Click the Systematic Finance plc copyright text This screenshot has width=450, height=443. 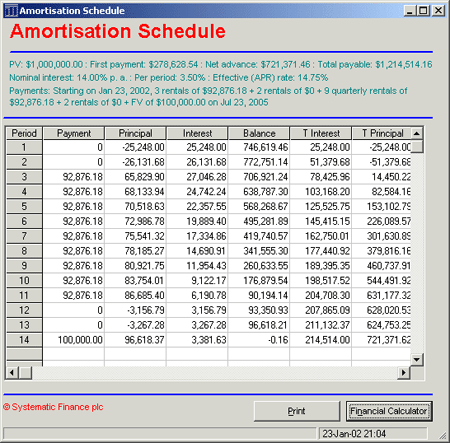coord(53,407)
